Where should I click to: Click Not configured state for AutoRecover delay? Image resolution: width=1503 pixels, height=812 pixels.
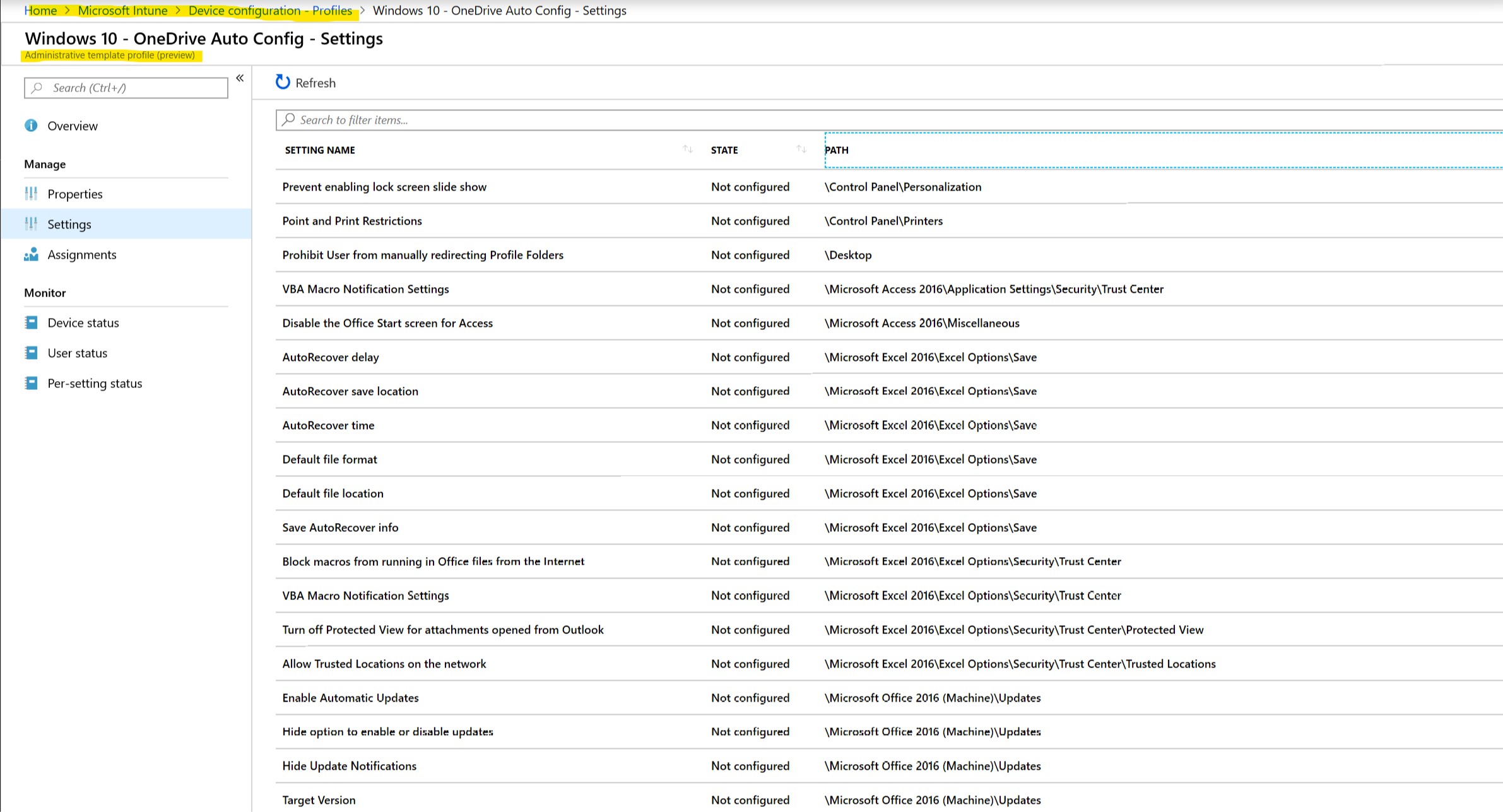[750, 357]
